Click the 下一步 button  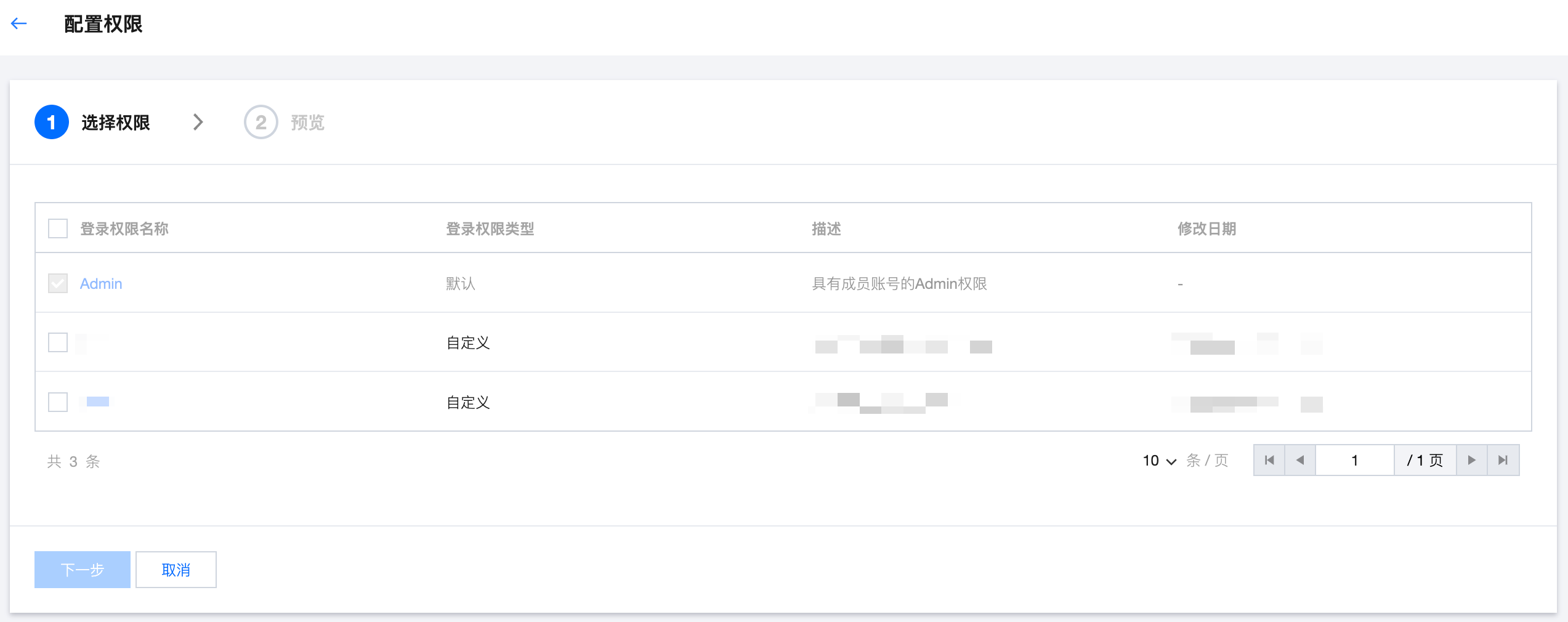(83, 570)
